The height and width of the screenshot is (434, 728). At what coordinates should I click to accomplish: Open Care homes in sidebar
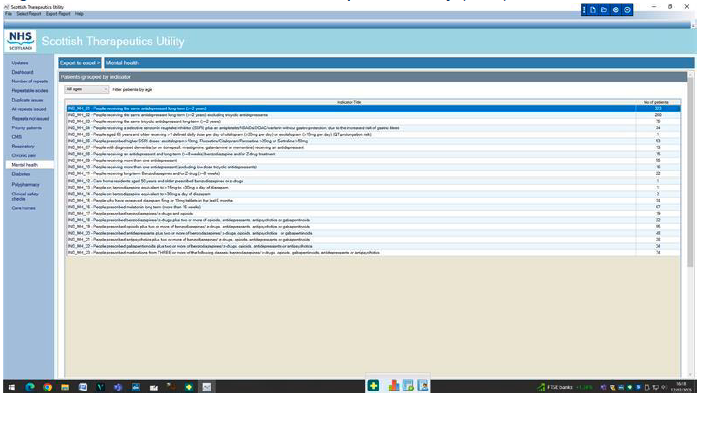point(23,208)
